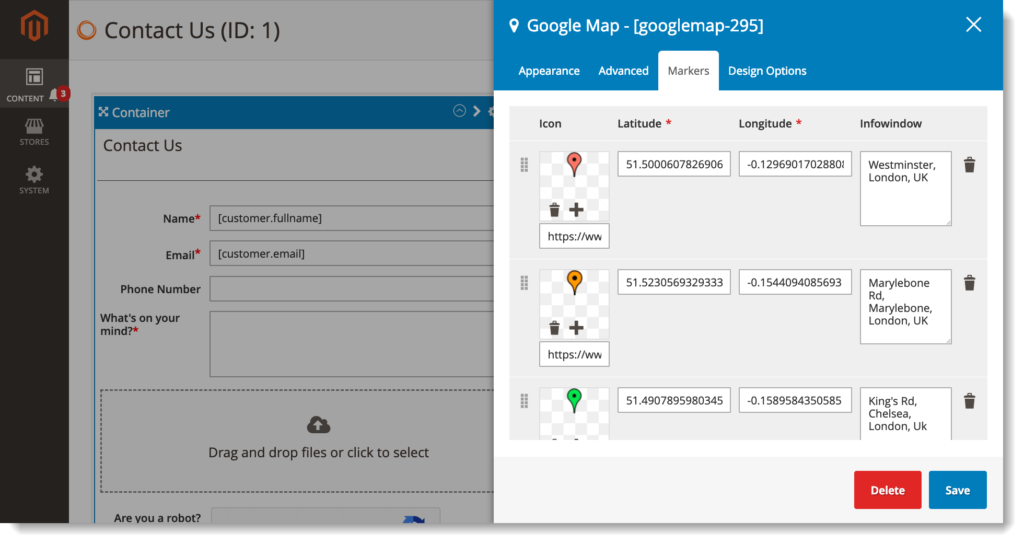Image resolution: width=1024 pixels, height=544 pixels.
Task: Edit longitude -0.1544094085693 field
Action: click(x=795, y=282)
